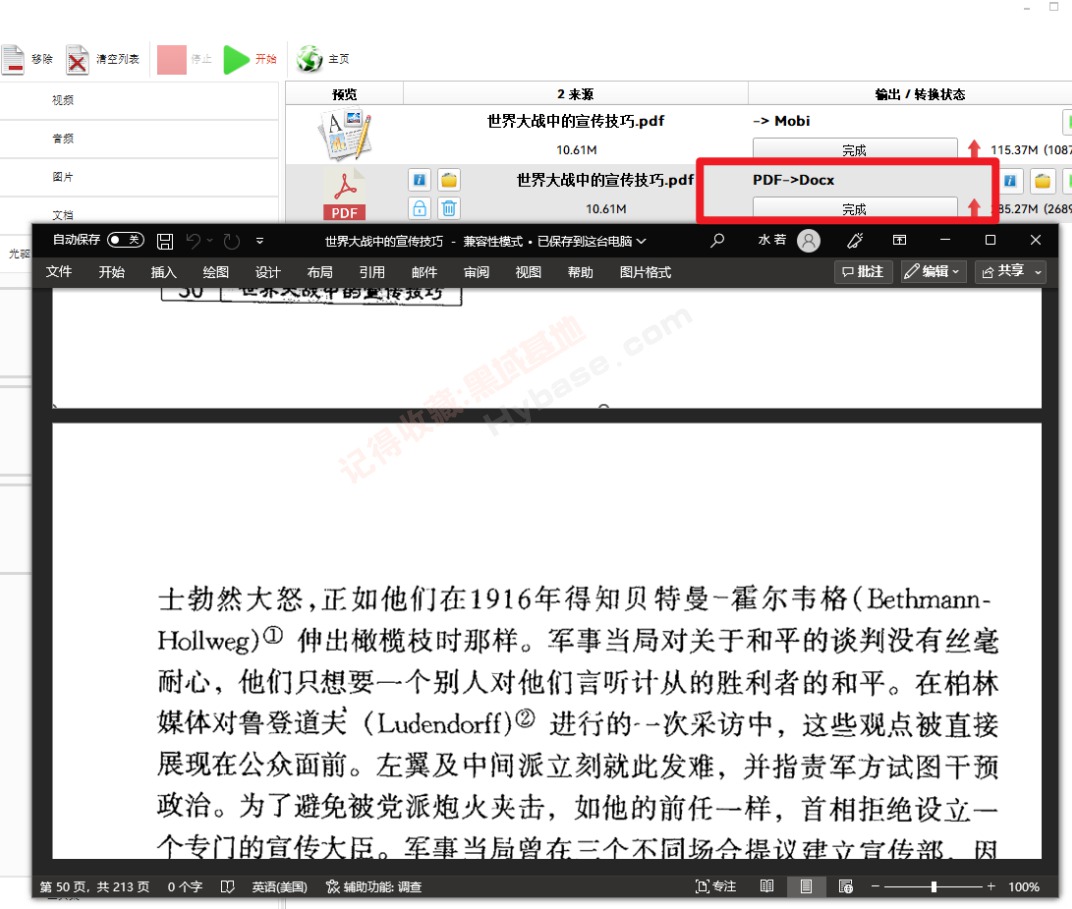The image size is (1072, 909).
Task: Switch to the Home (开始) ribbon tab
Action: 111,272
